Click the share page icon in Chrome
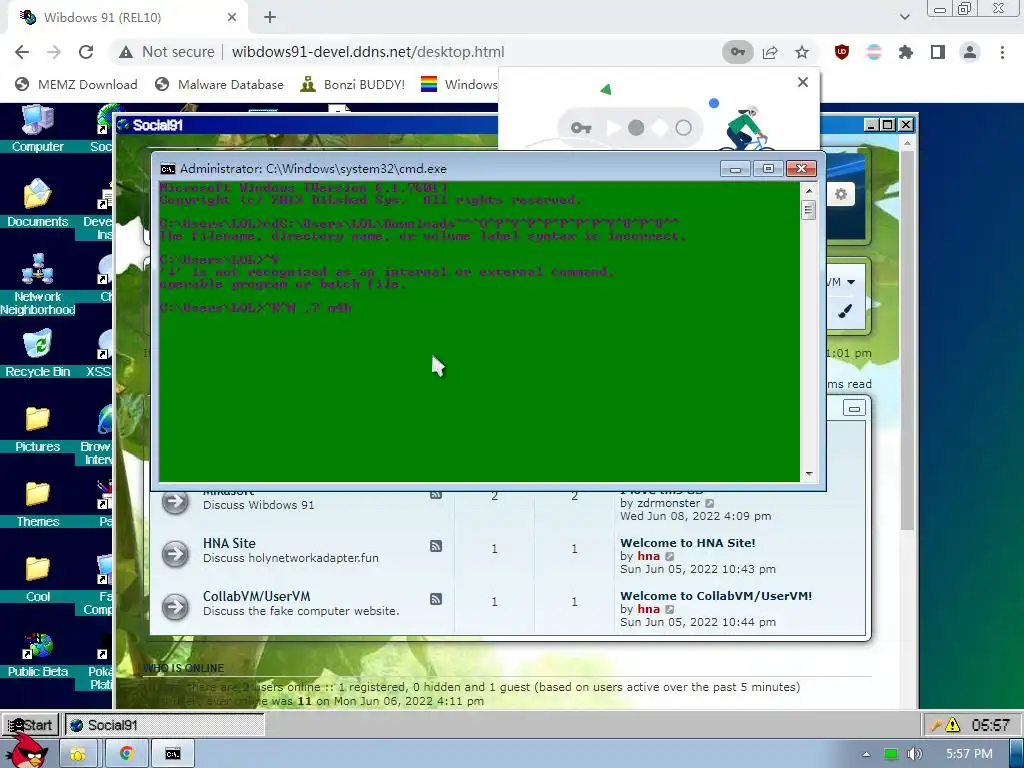The height and width of the screenshot is (768, 1024). tap(770, 52)
